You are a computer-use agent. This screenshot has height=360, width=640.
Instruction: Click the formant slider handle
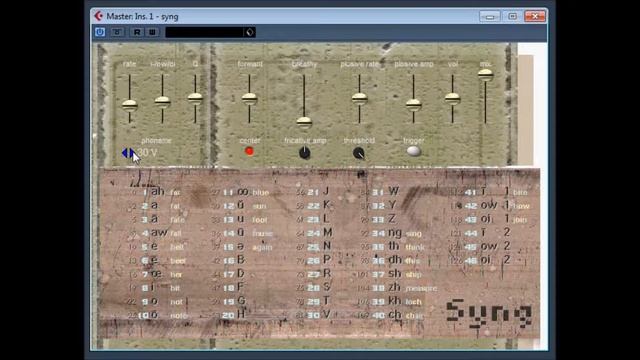click(249, 98)
